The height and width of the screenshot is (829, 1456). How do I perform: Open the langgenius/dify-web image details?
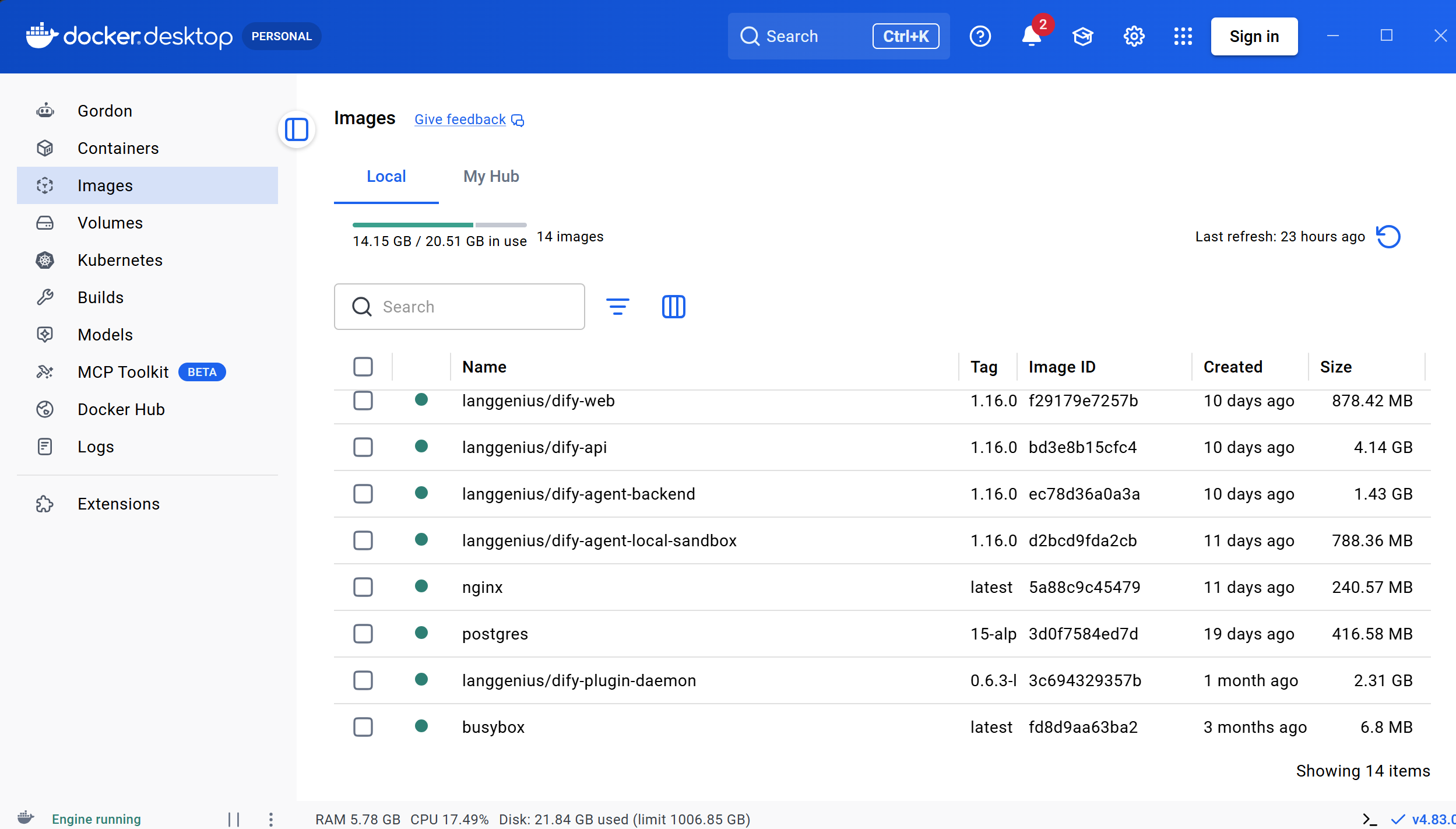click(x=538, y=401)
